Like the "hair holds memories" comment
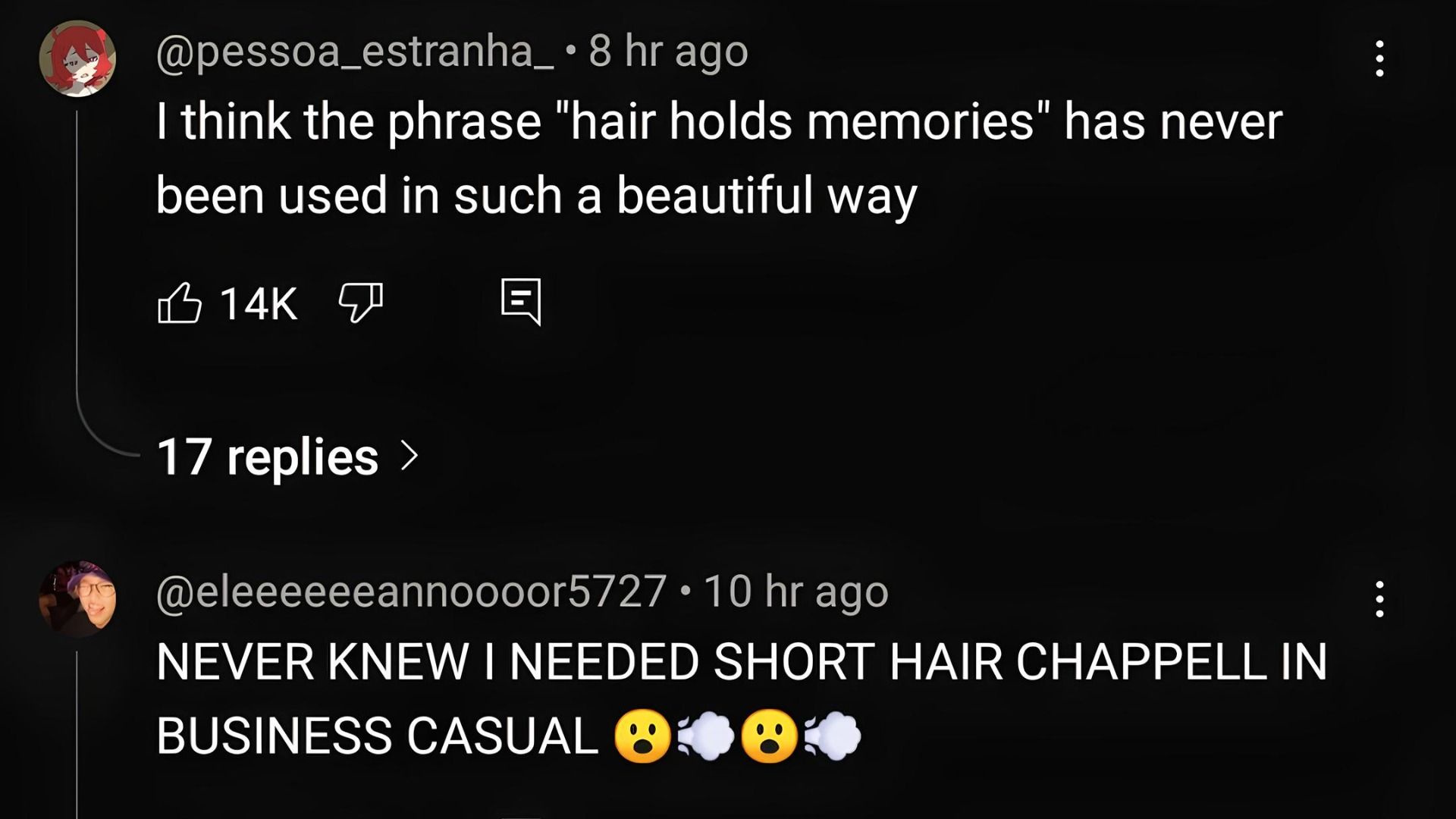 180,303
